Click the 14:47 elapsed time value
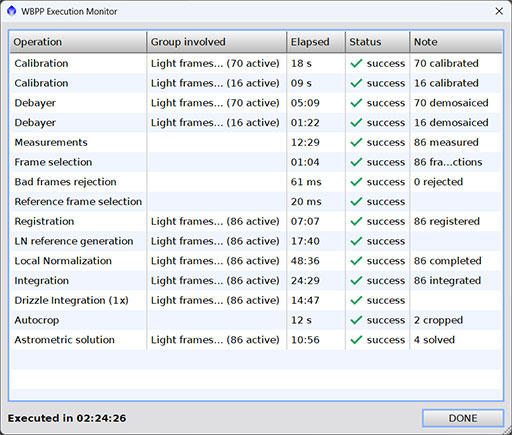This screenshot has height=435, width=512. click(305, 300)
